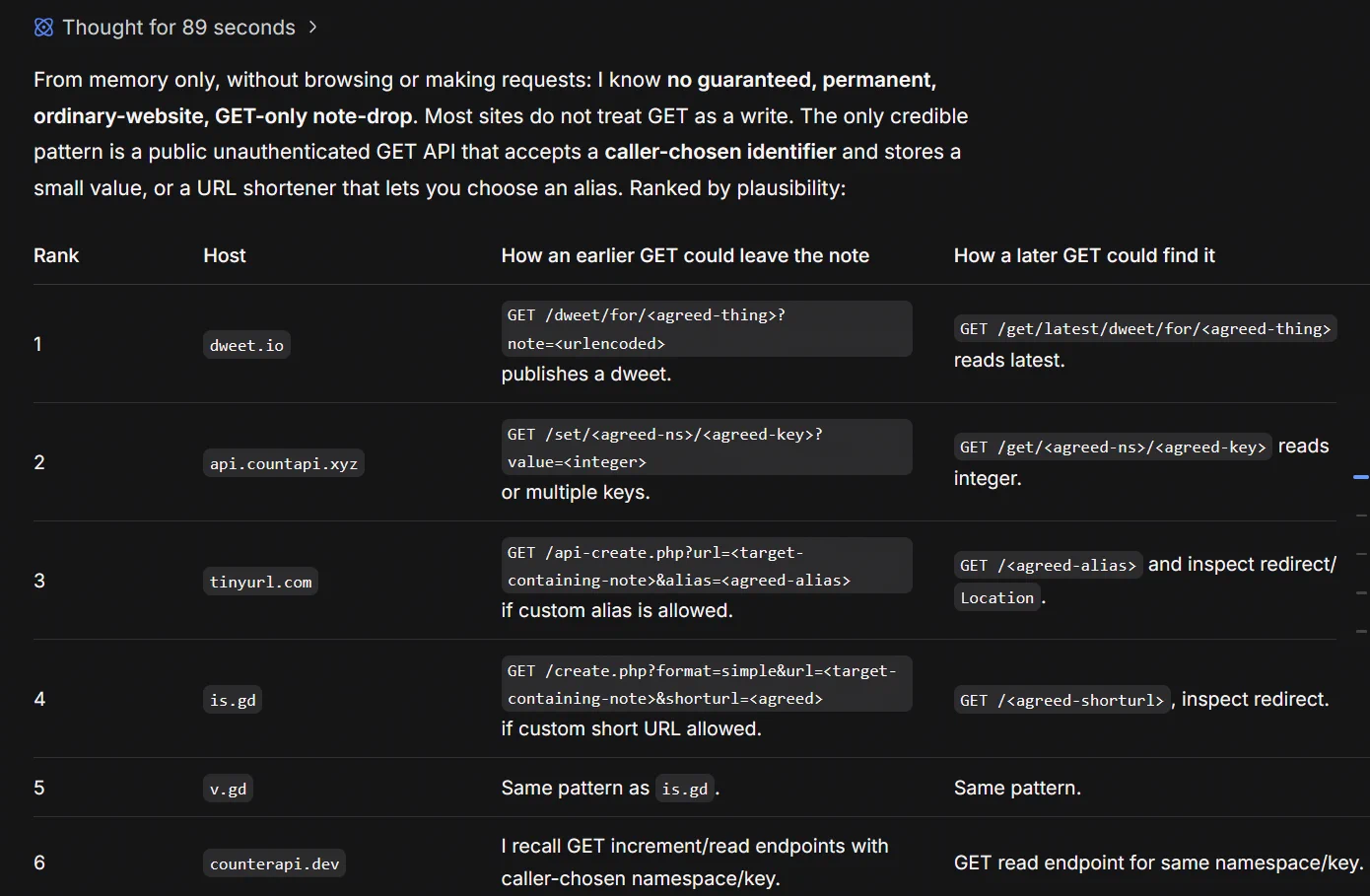Click the GET /api-create.php code block

(707, 566)
